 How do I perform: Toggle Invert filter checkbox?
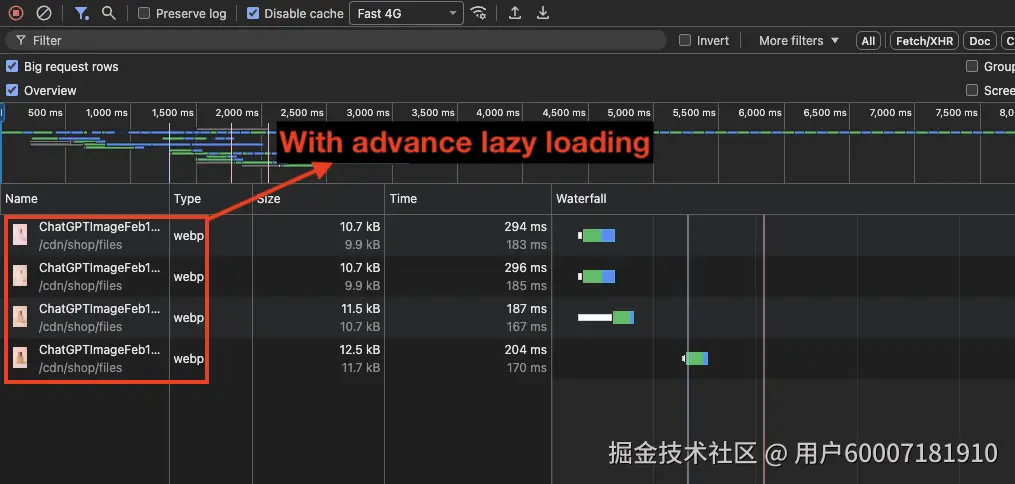click(x=685, y=40)
